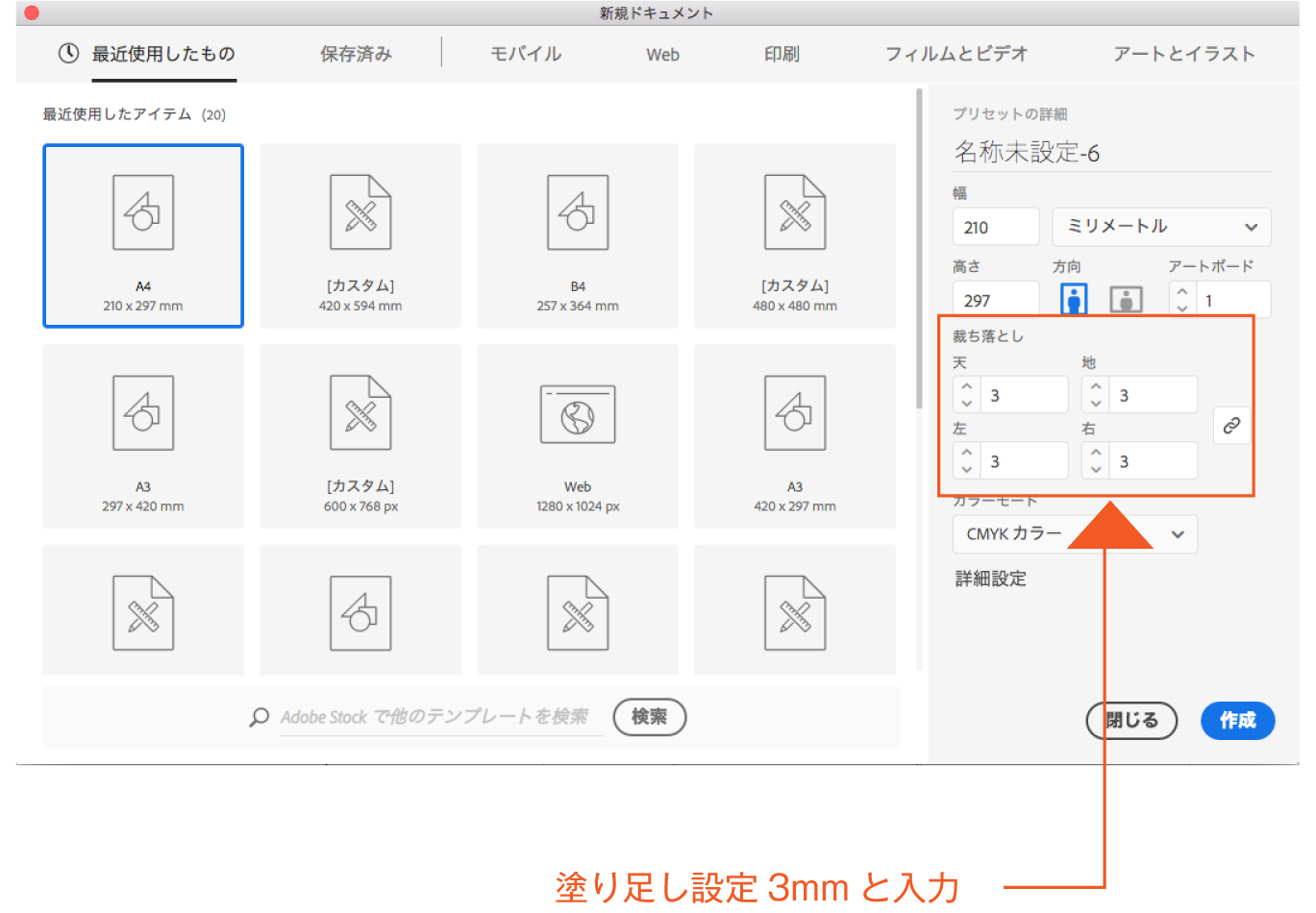Choose the A3 297 x 420 mm preset
1316x913 pixels.
(x=143, y=436)
